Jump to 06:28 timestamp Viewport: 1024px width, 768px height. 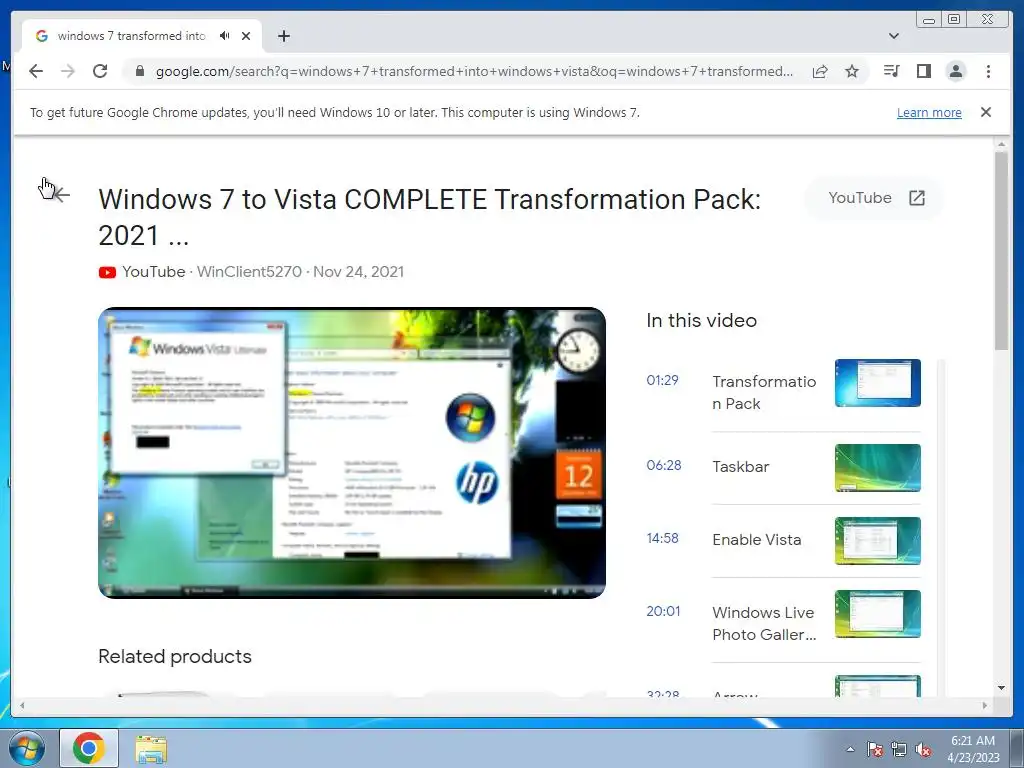point(664,465)
